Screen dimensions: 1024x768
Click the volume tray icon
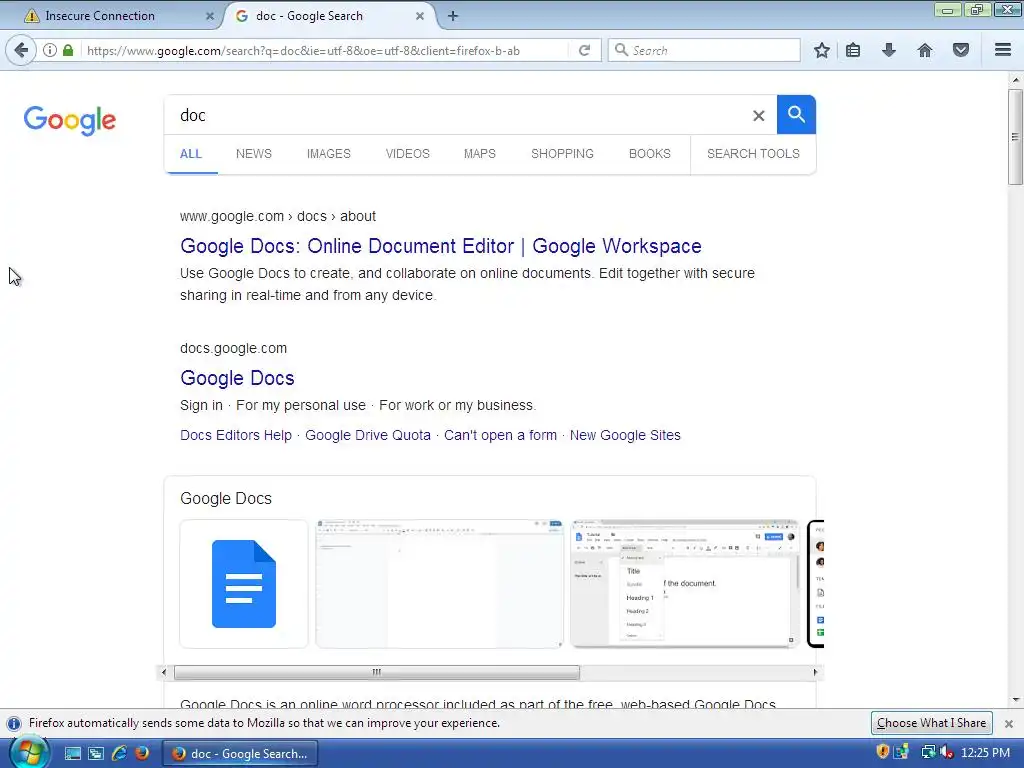[x=946, y=752]
